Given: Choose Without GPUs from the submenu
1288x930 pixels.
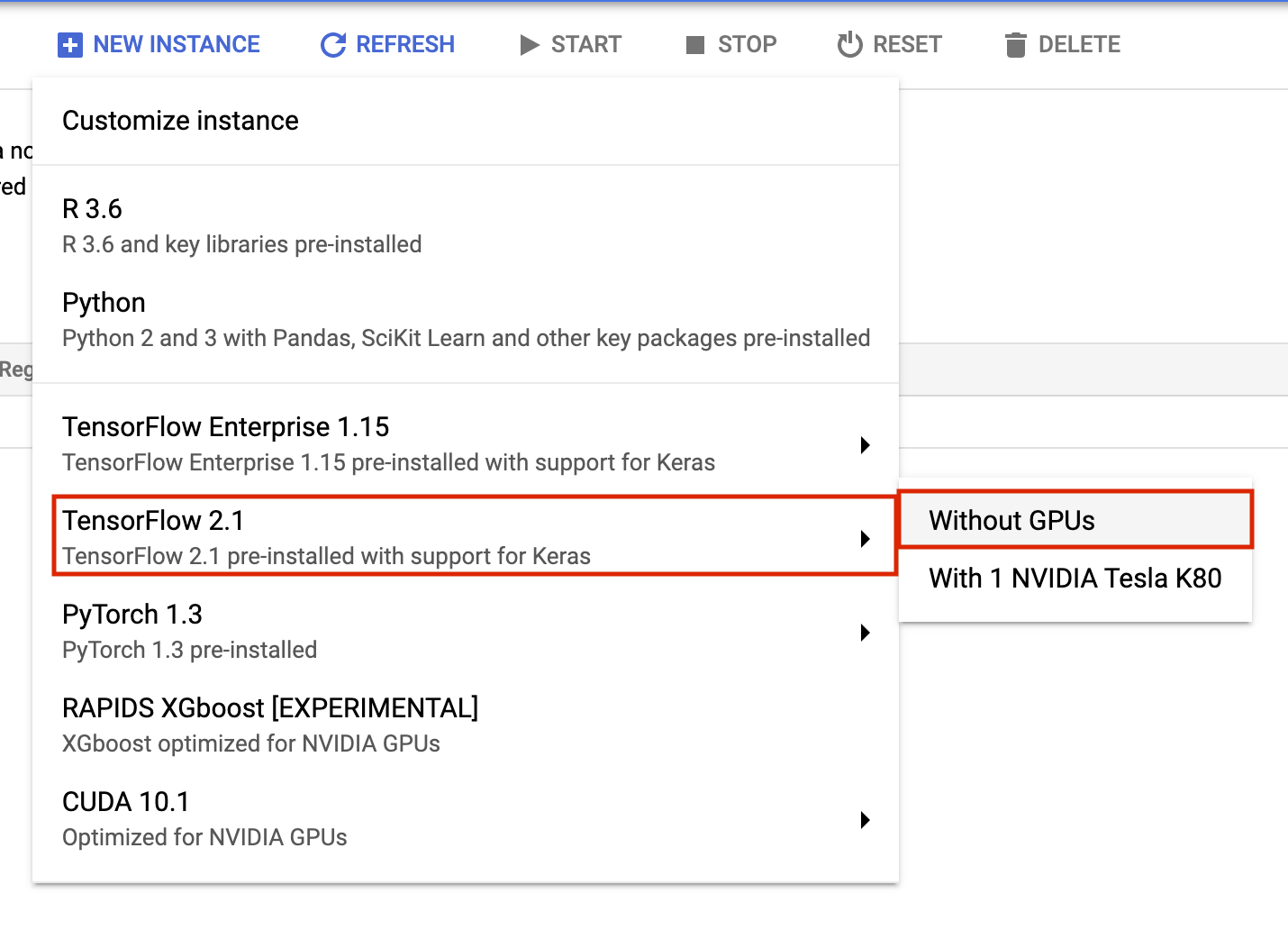Looking at the screenshot, I should (x=1075, y=520).
